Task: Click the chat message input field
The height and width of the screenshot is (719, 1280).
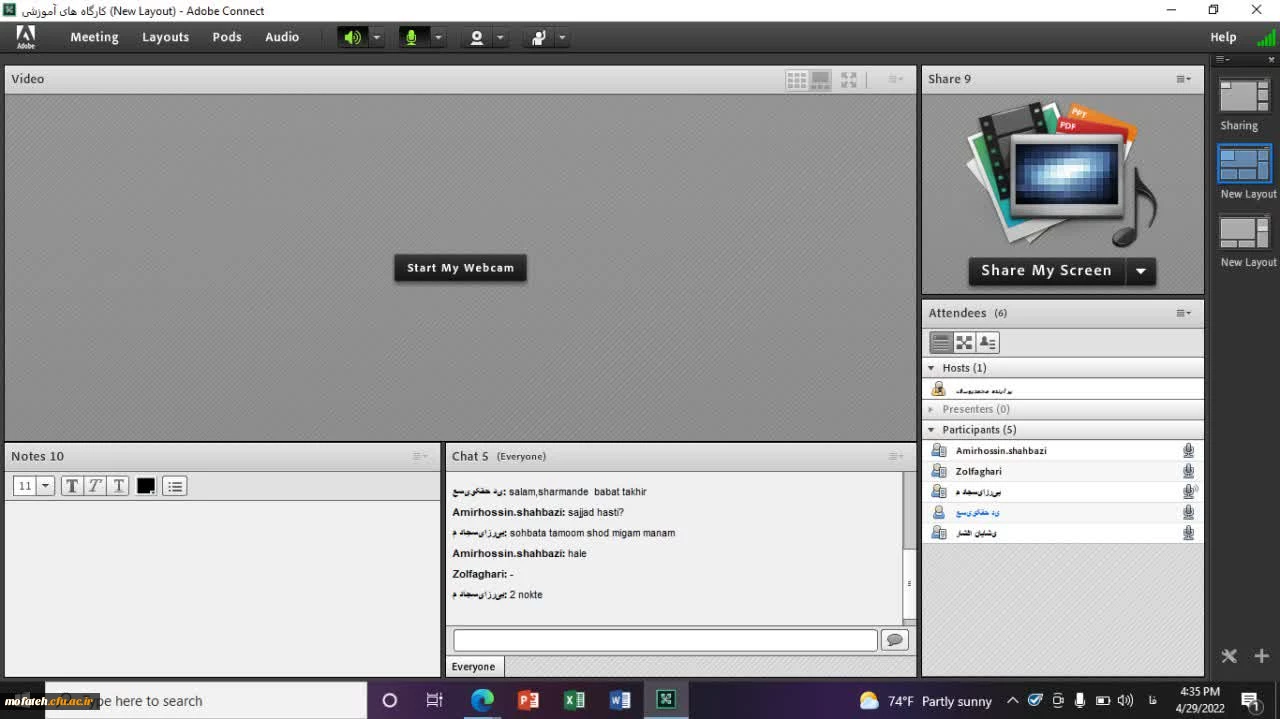Action: (x=665, y=640)
